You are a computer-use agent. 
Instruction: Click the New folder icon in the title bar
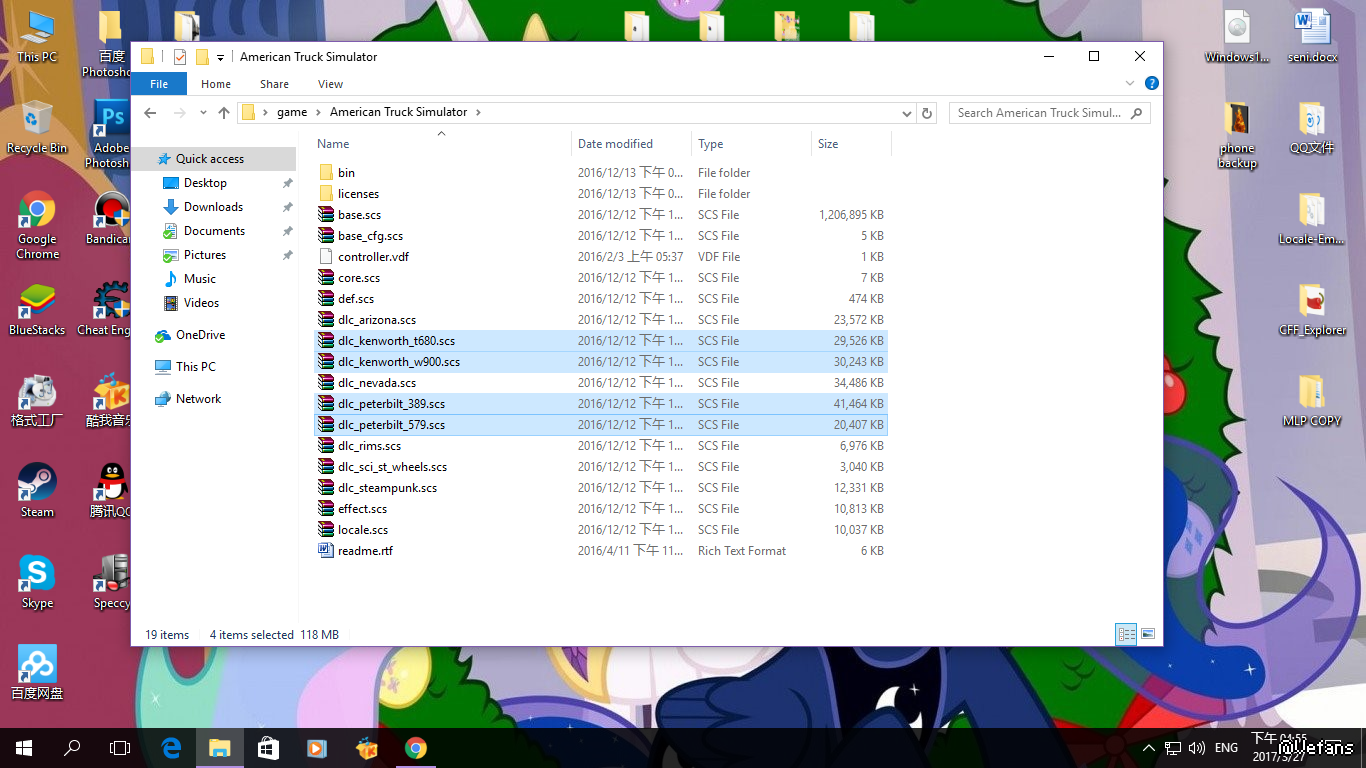pyautogui.click(x=202, y=57)
